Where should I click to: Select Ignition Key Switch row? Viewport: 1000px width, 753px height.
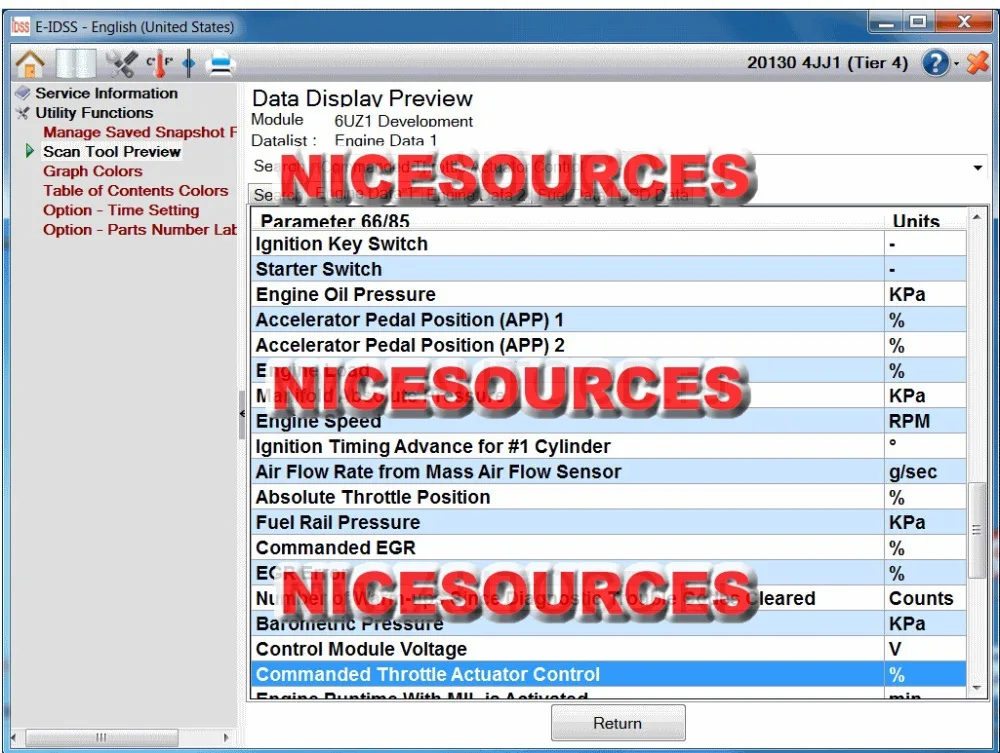pos(609,244)
